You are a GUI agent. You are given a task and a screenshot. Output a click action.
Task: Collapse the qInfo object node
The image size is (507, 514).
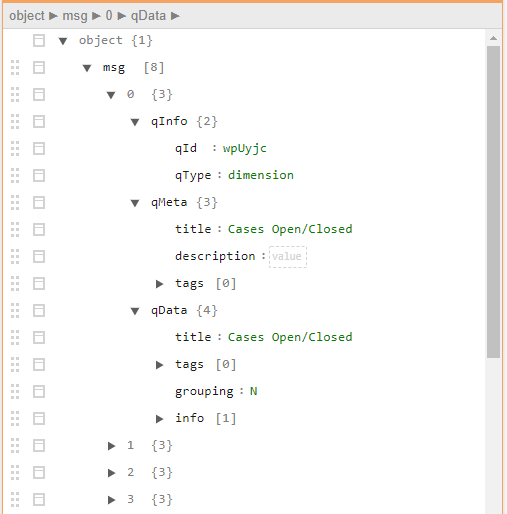coord(135,122)
